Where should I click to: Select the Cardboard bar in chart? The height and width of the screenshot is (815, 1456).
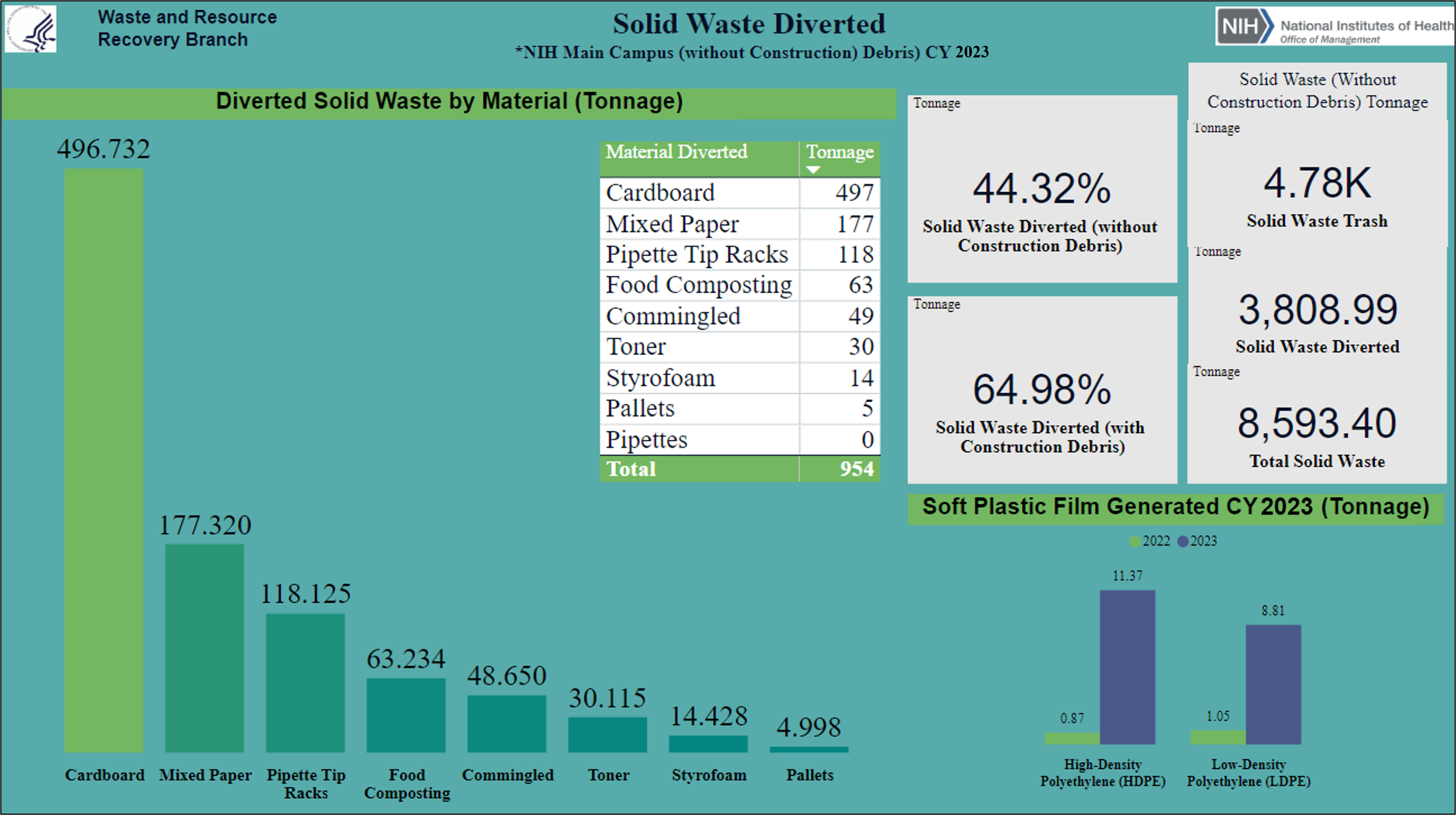pyautogui.click(x=104, y=461)
